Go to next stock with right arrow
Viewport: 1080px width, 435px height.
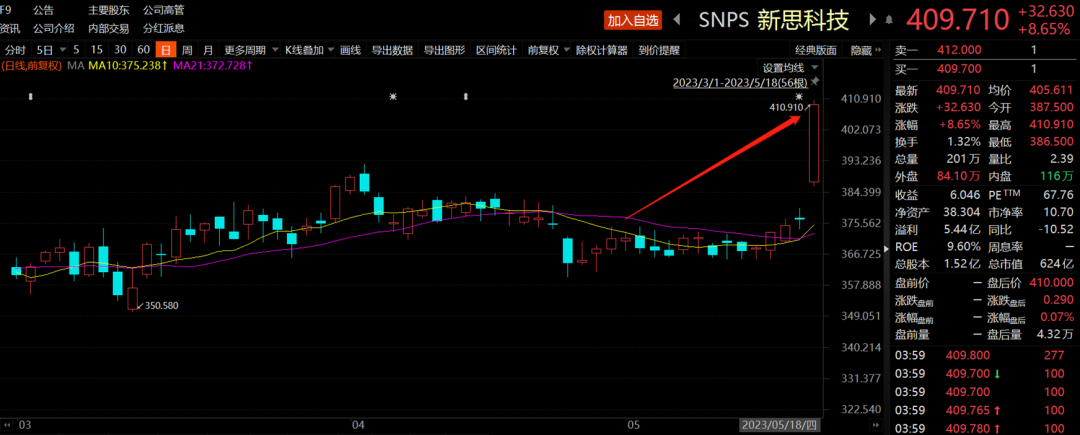(x=873, y=20)
